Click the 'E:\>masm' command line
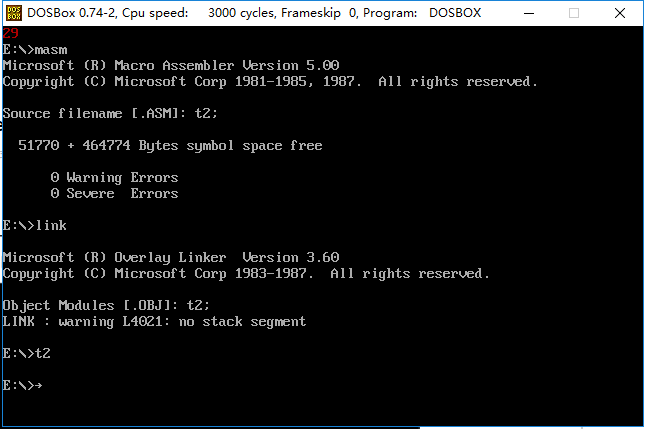The image size is (646, 429). click(35, 49)
